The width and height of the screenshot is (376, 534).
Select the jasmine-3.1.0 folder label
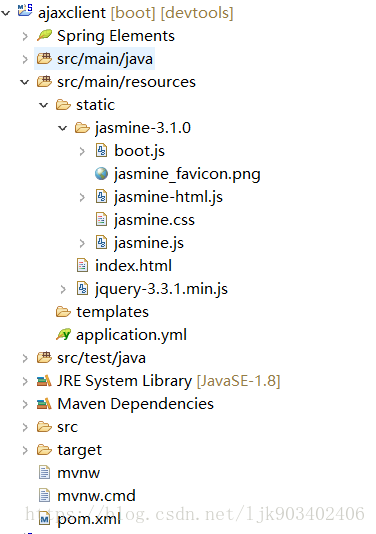click(143, 128)
